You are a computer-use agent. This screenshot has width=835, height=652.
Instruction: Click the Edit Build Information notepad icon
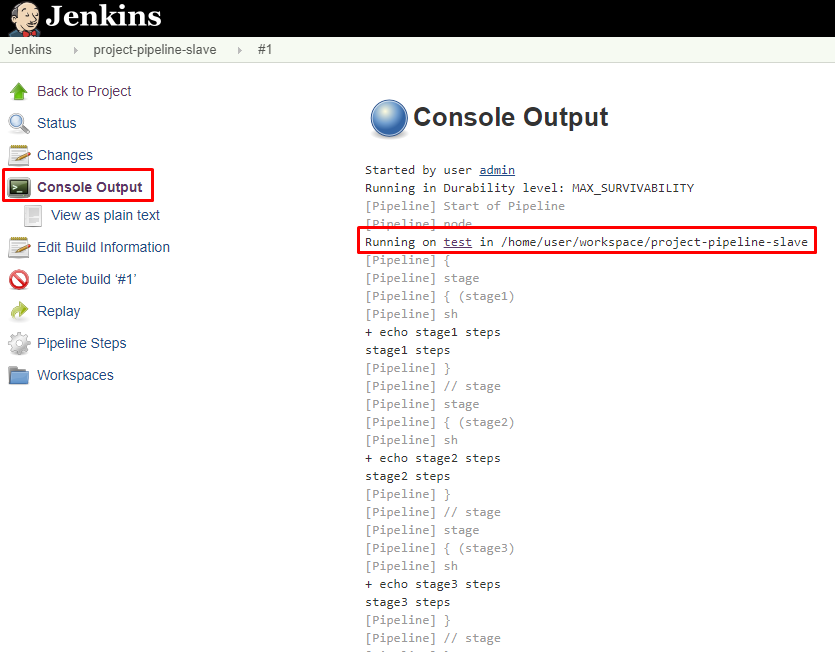coord(19,248)
